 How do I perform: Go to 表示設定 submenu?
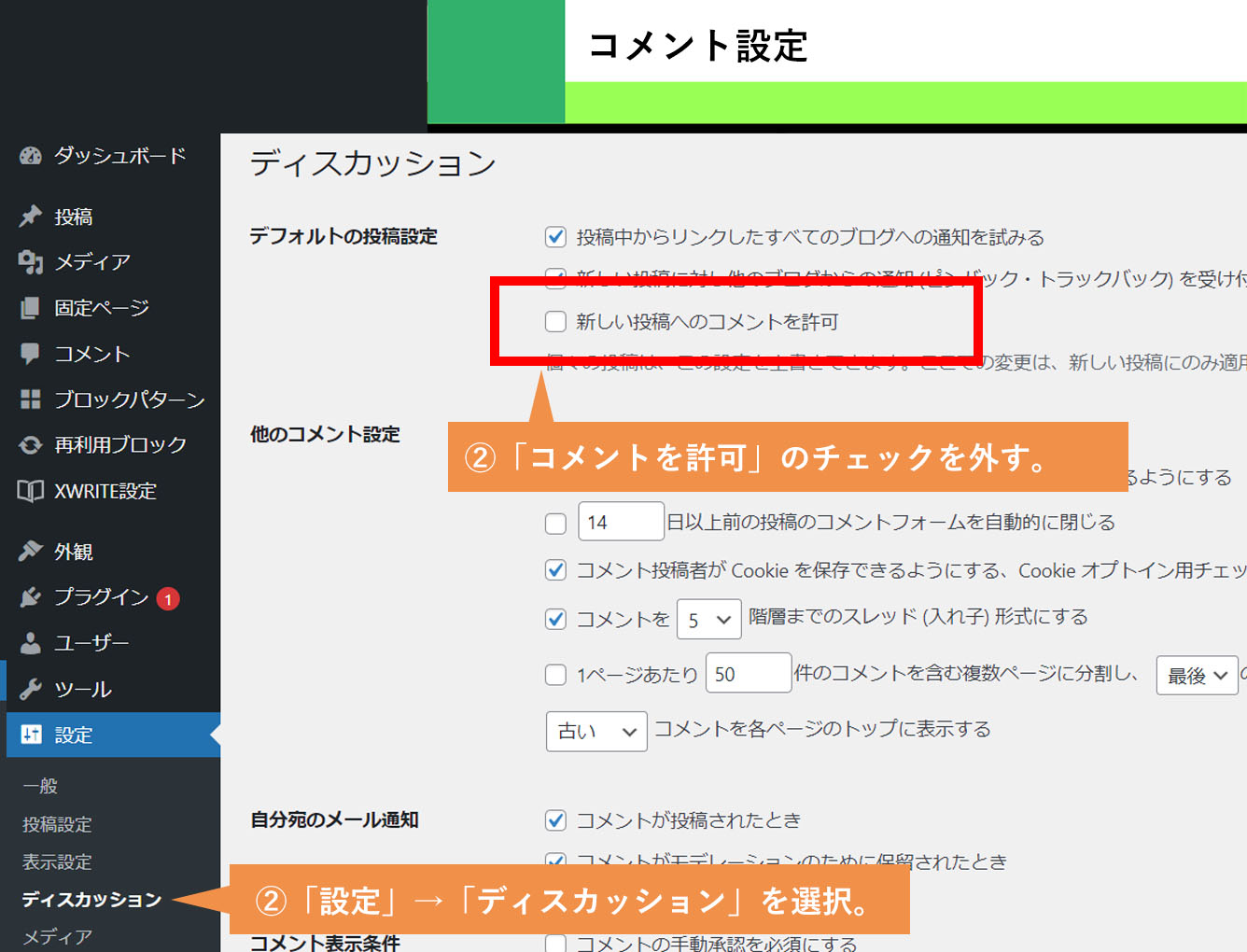point(57,861)
